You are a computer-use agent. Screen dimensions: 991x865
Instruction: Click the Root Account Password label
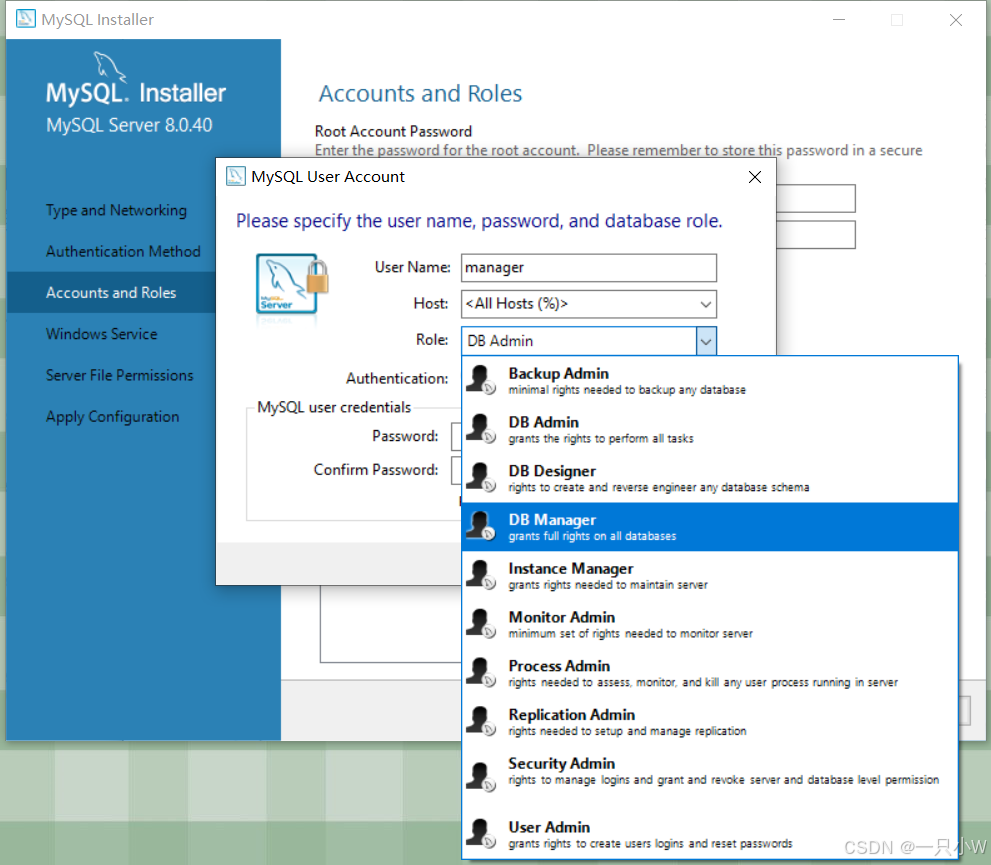tap(393, 131)
